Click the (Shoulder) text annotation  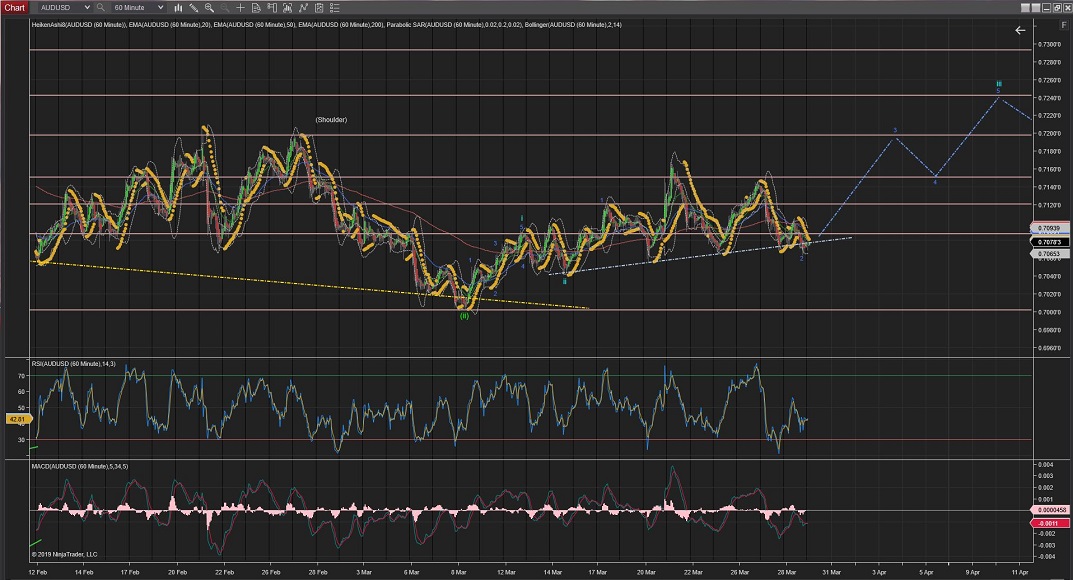point(331,120)
